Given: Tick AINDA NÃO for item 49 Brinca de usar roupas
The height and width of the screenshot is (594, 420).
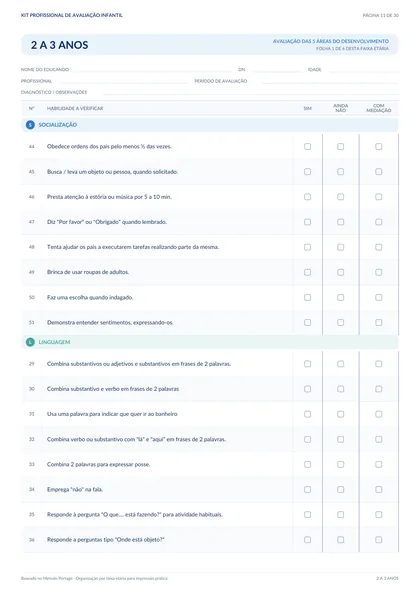Looking at the screenshot, I should click(x=340, y=272).
